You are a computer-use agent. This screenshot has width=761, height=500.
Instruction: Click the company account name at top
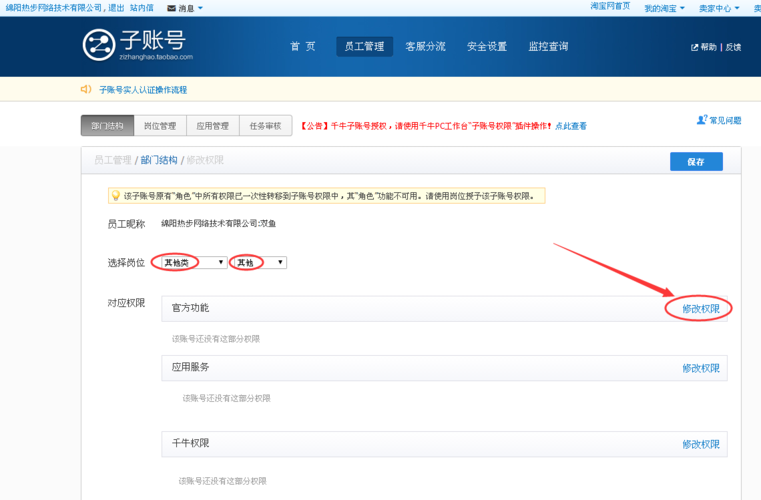tap(54, 8)
